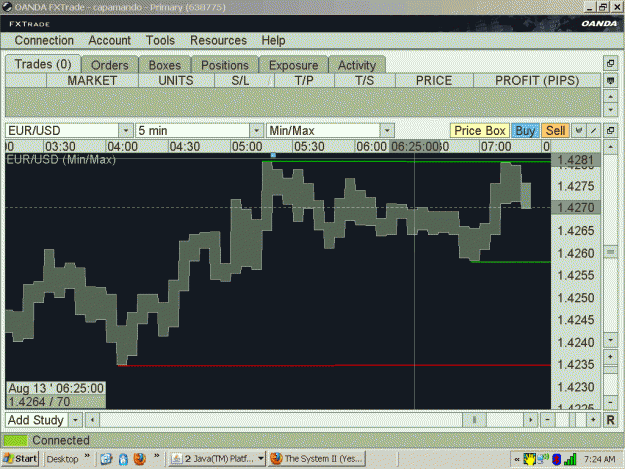
Task: Click the green connection status indicator
Action: pyautogui.click(x=16, y=440)
